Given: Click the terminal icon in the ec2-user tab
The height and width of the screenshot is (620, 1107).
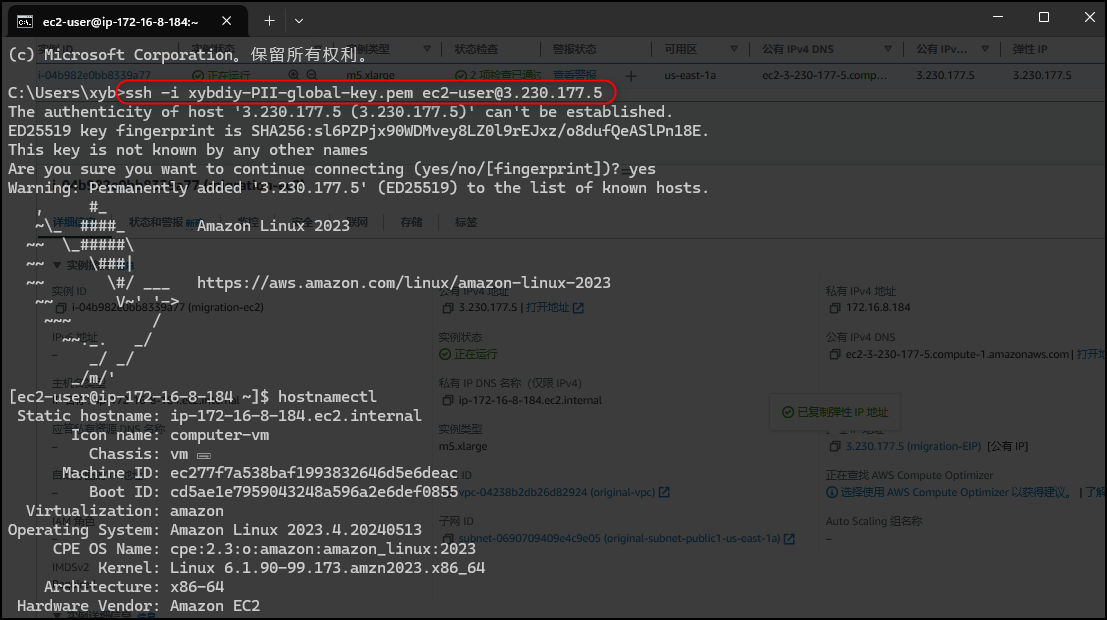Looking at the screenshot, I should click(25, 22).
